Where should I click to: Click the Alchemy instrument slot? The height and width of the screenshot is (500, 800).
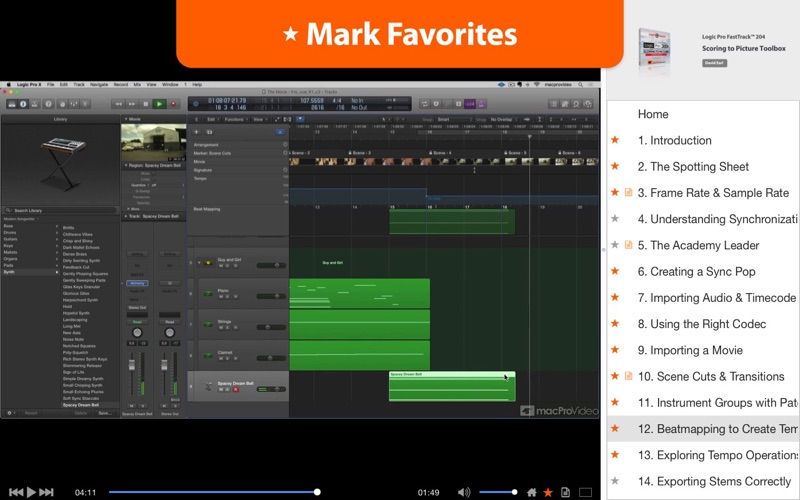[137, 283]
